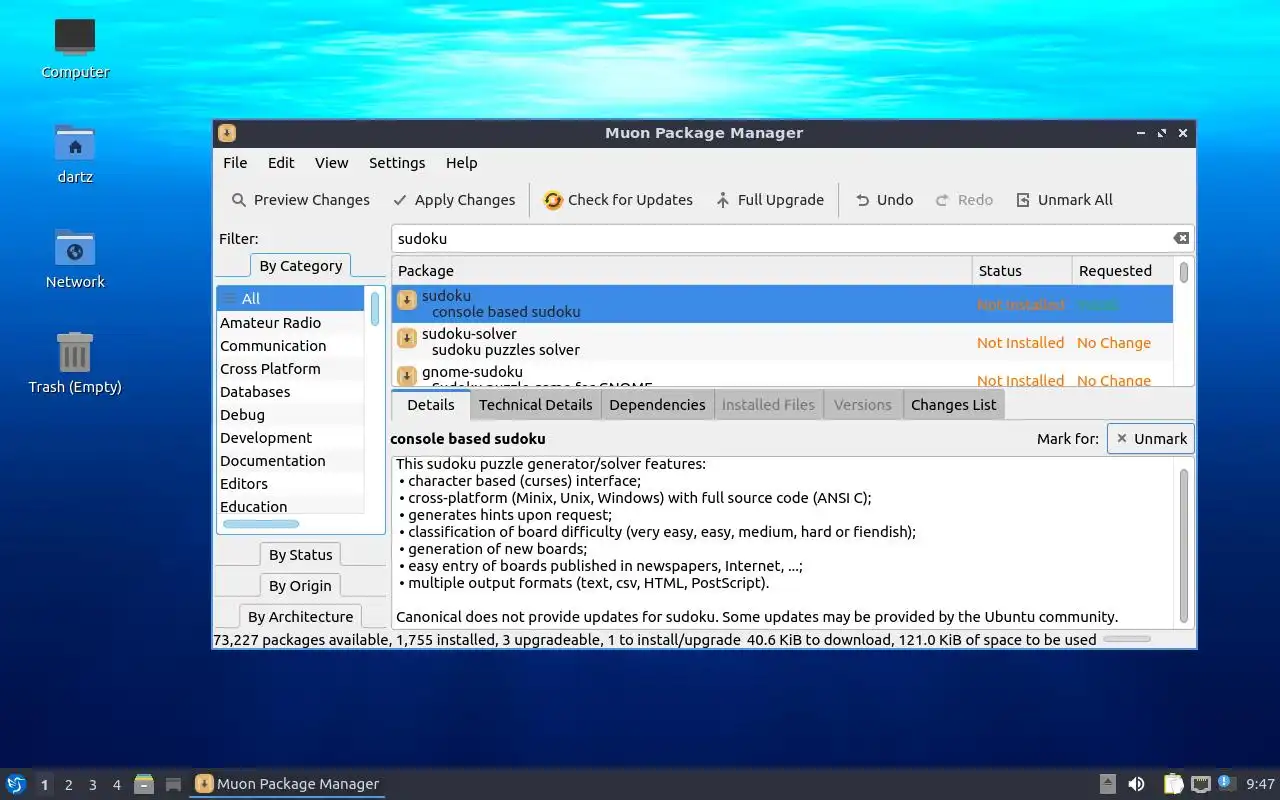The height and width of the screenshot is (800, 1280).
Task: Sort the list by Status column header
Action: click(x=1021, y=271)
